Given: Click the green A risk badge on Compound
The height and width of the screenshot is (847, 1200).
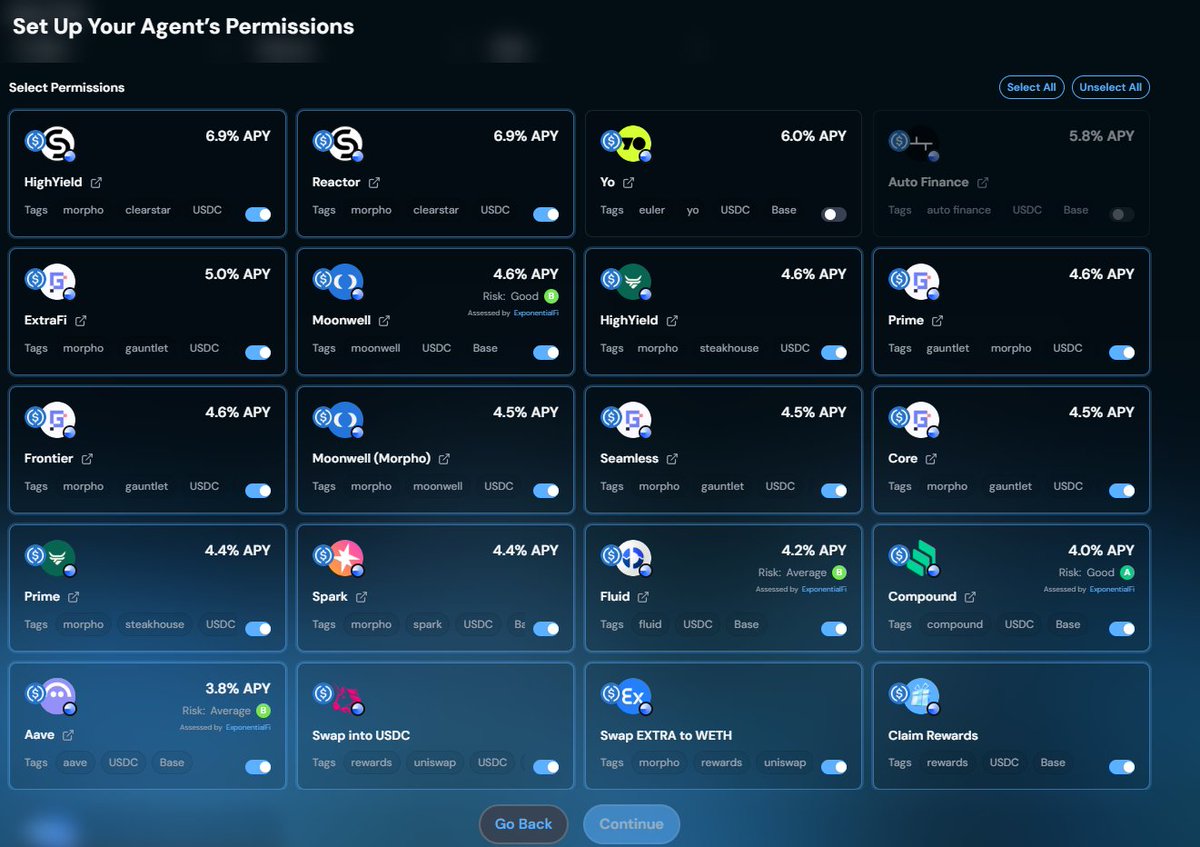Looking at the screenshot, I should 1127,573.
